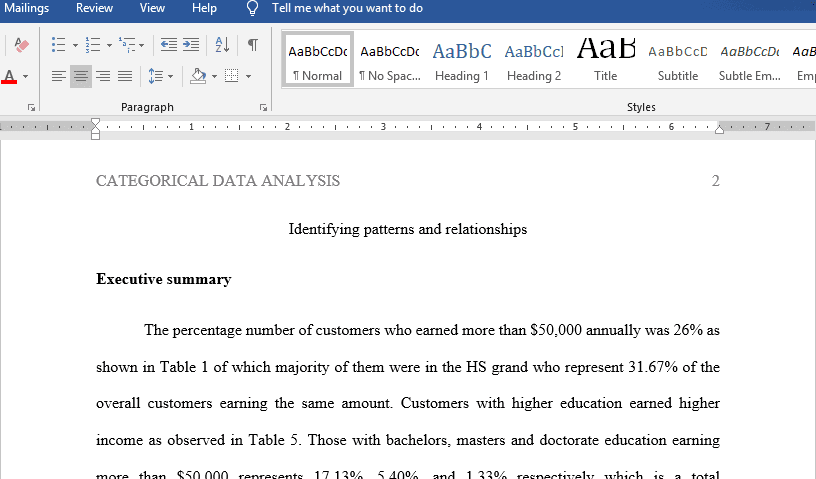Justify paragraph text
Viewport: 816px width, 479px height.
(x=125, y=77)
